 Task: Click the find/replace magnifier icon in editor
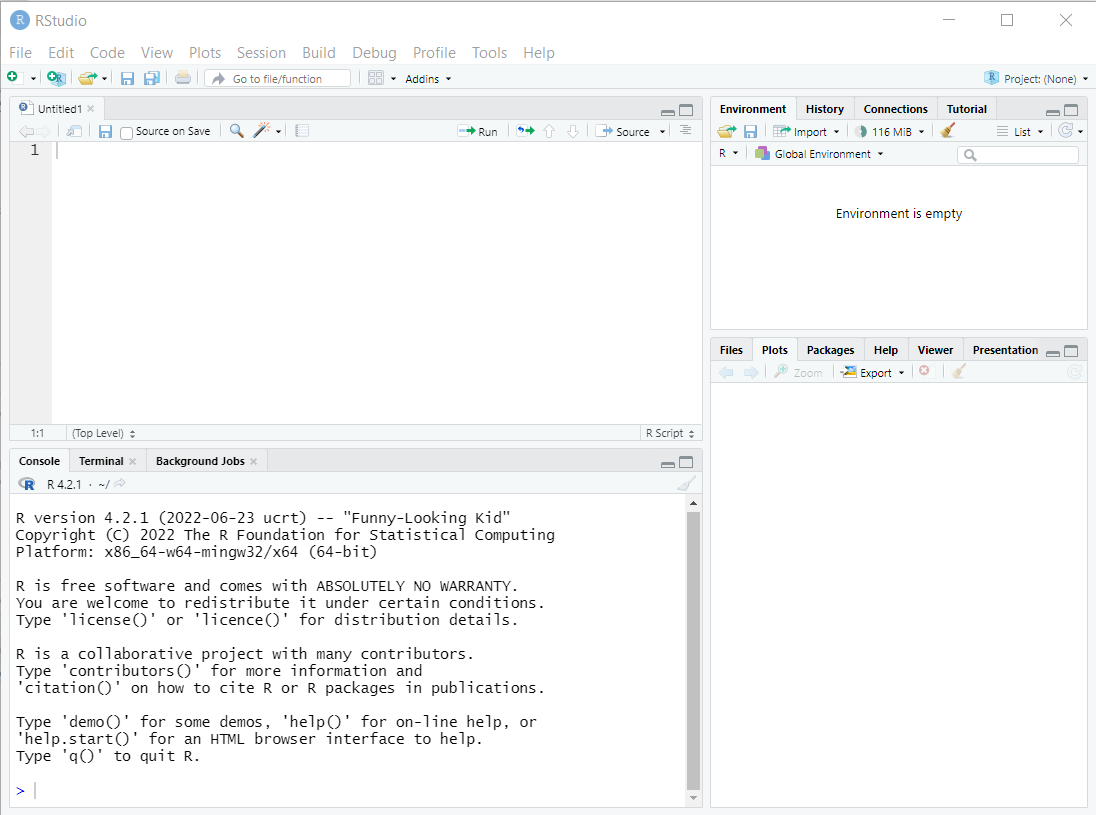236,131
